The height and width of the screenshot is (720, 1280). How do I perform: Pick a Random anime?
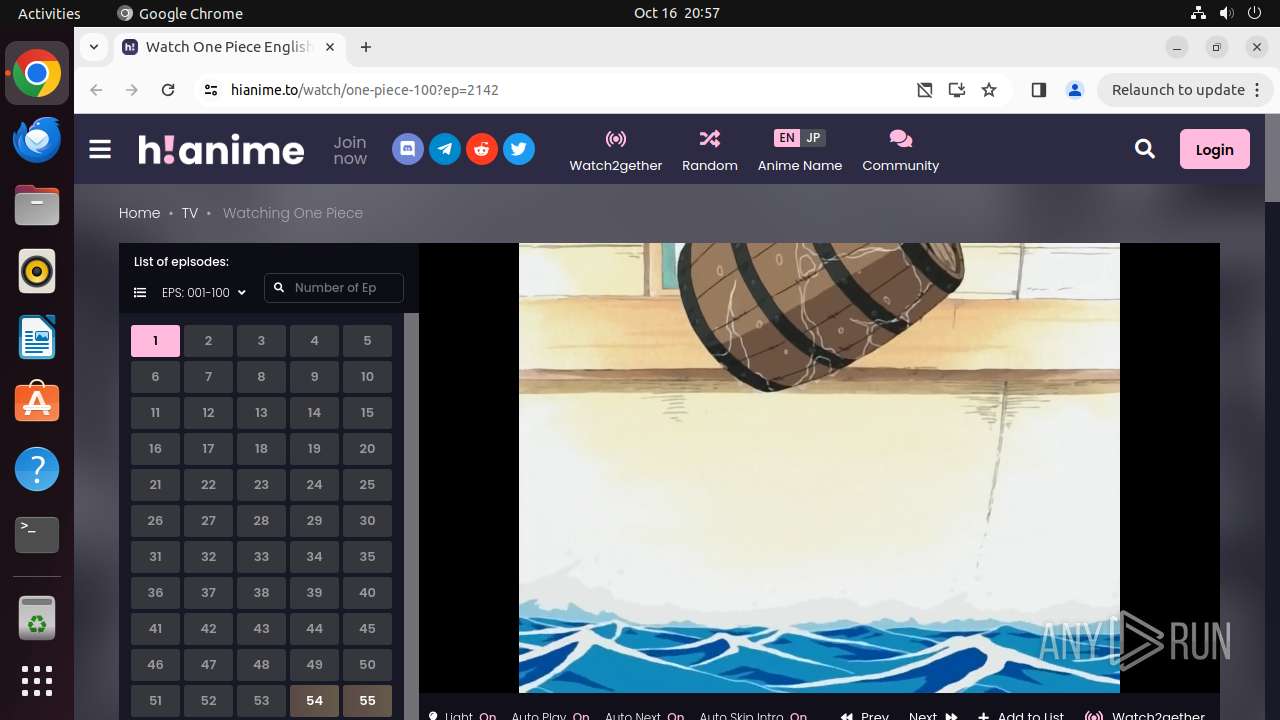710,150
